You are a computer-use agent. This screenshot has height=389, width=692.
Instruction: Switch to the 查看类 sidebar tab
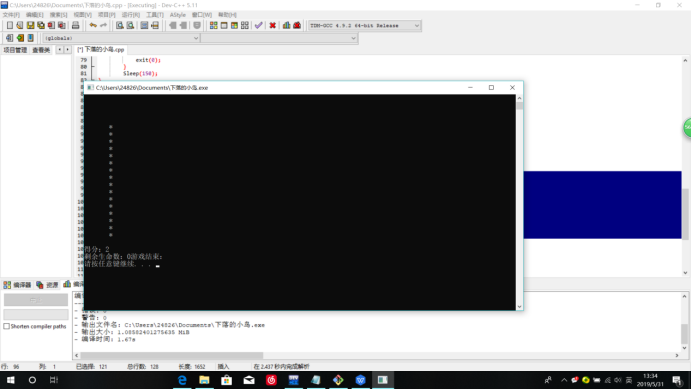41,50
